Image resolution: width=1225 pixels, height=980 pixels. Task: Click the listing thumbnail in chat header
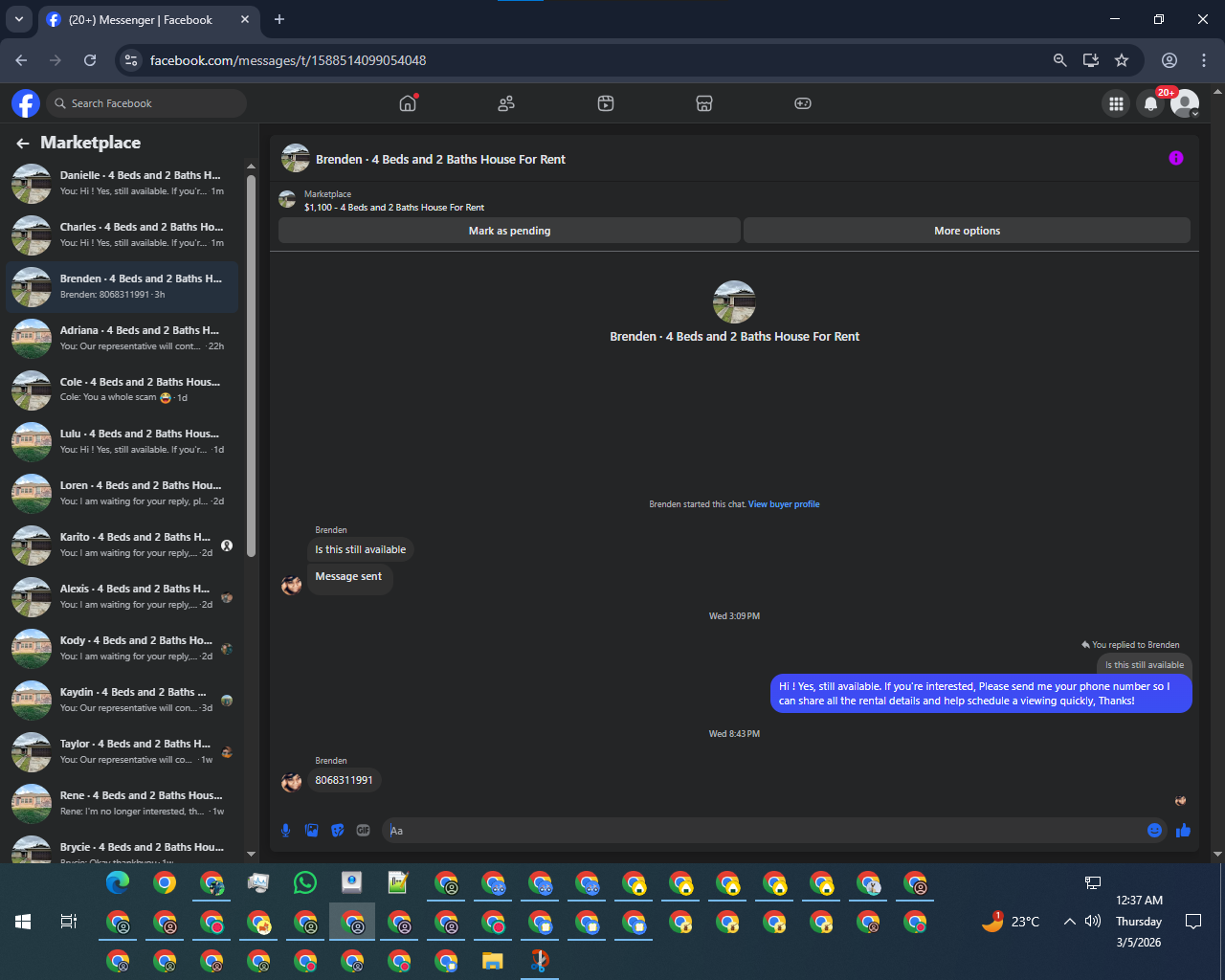[x=296, y=158]
